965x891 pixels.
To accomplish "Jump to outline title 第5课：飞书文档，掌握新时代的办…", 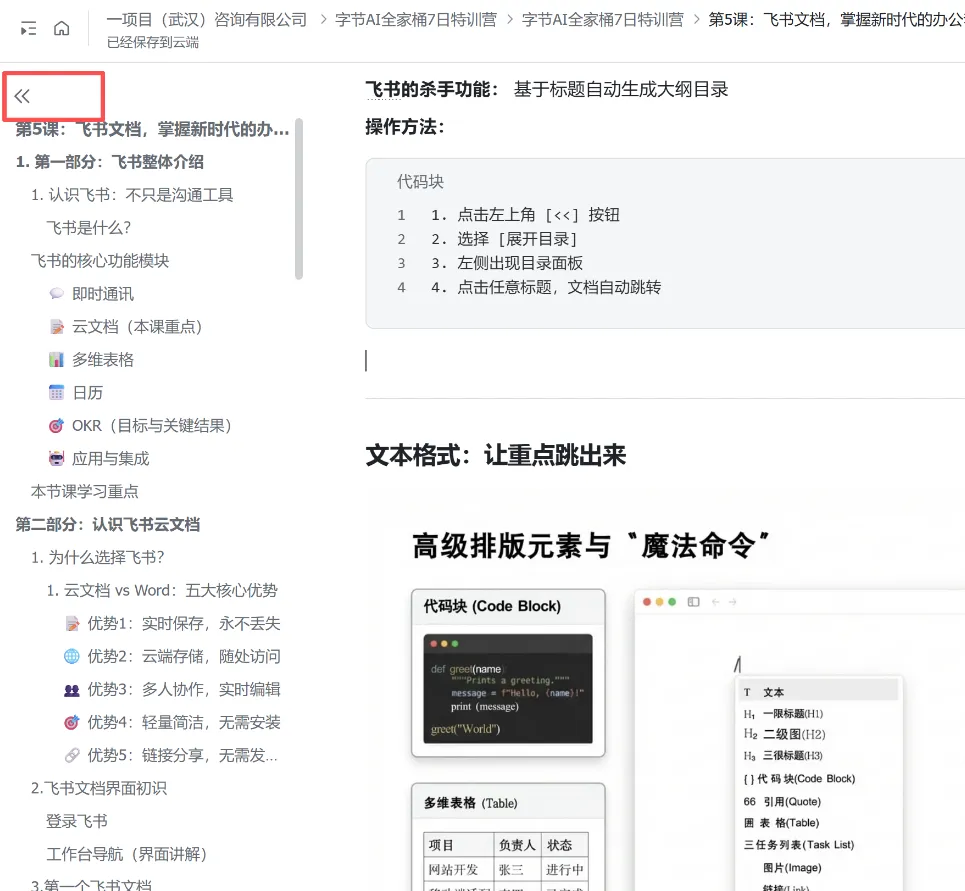I will [152, 129].
